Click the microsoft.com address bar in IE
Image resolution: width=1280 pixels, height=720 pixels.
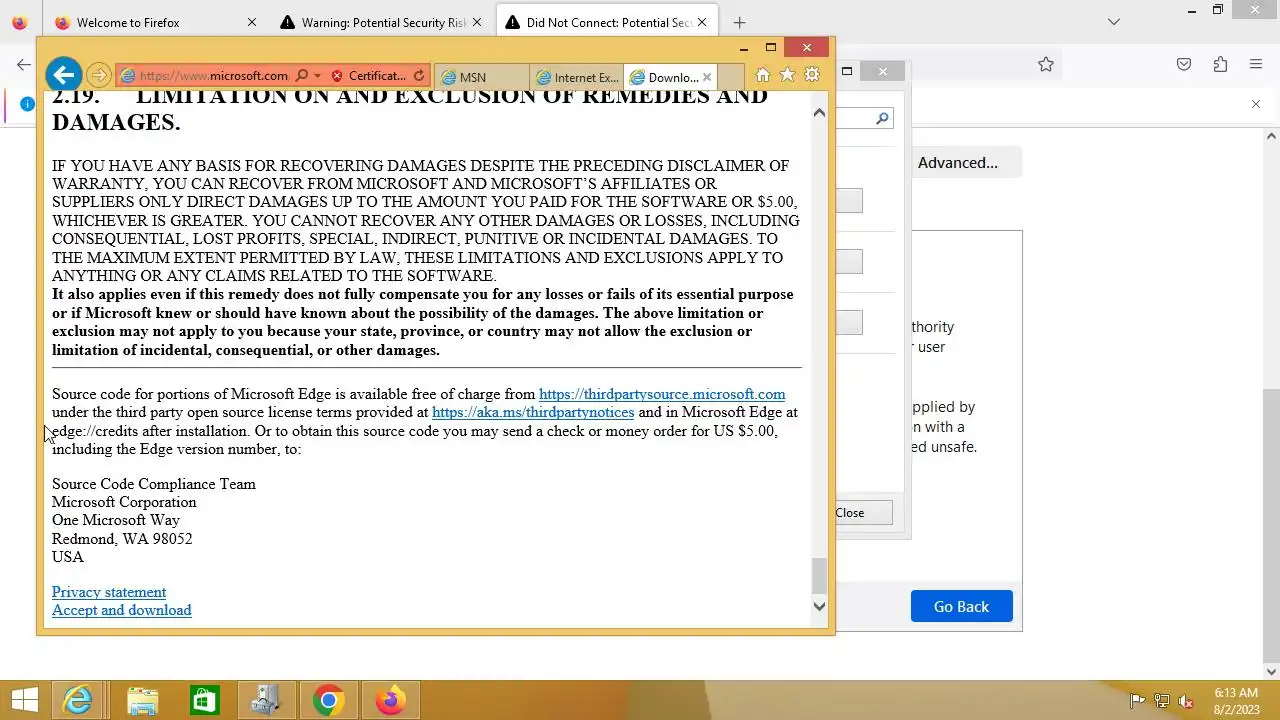pos(213,76)
